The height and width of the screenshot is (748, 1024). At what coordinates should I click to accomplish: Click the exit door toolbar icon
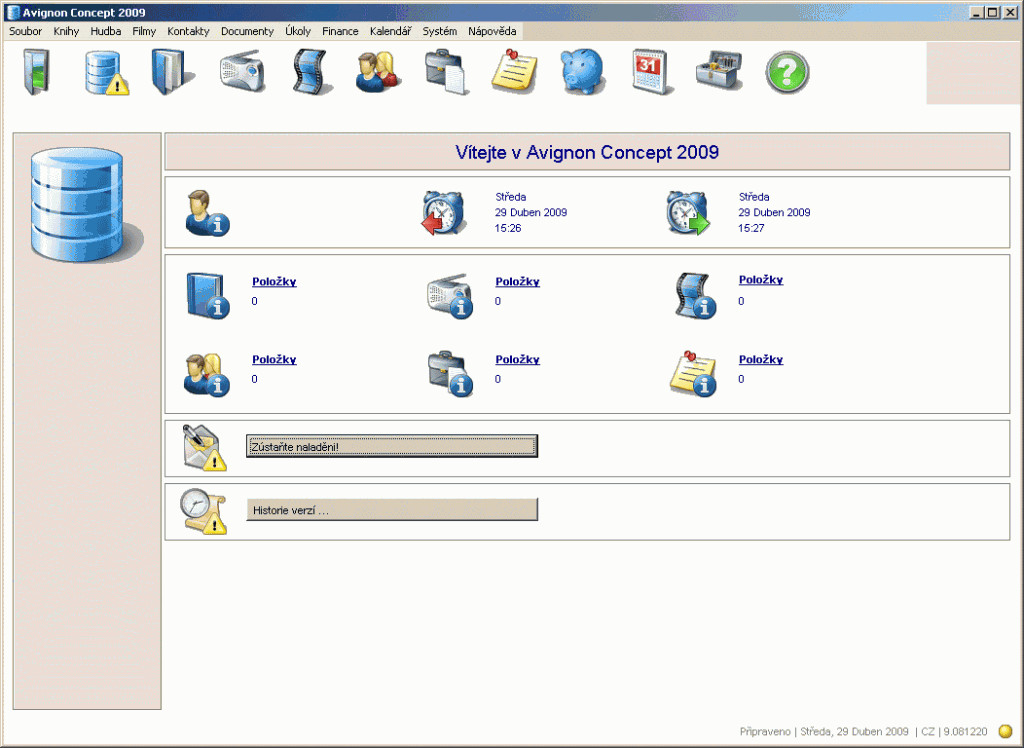(37, 72)
